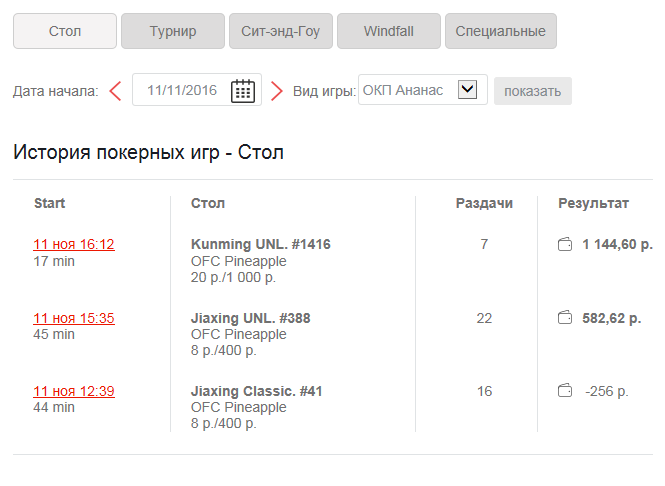665x486 pixels.
Task: Expand the Вид игры dropdown arrow
Action: [467, 89]
